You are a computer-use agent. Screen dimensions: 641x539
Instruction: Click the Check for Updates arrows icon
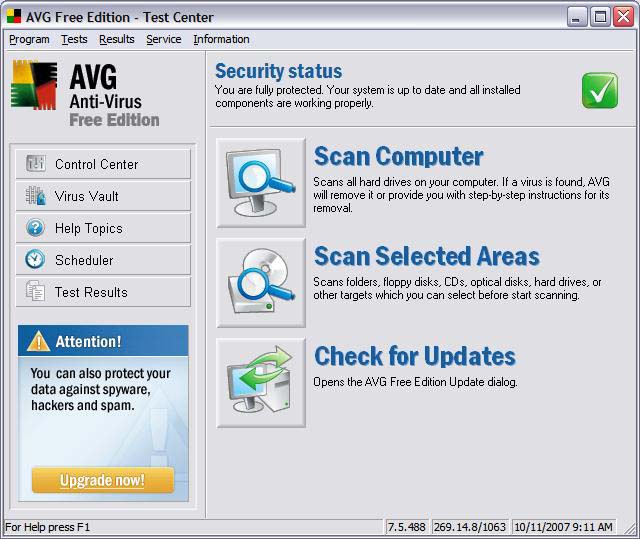tap(261, 382)
